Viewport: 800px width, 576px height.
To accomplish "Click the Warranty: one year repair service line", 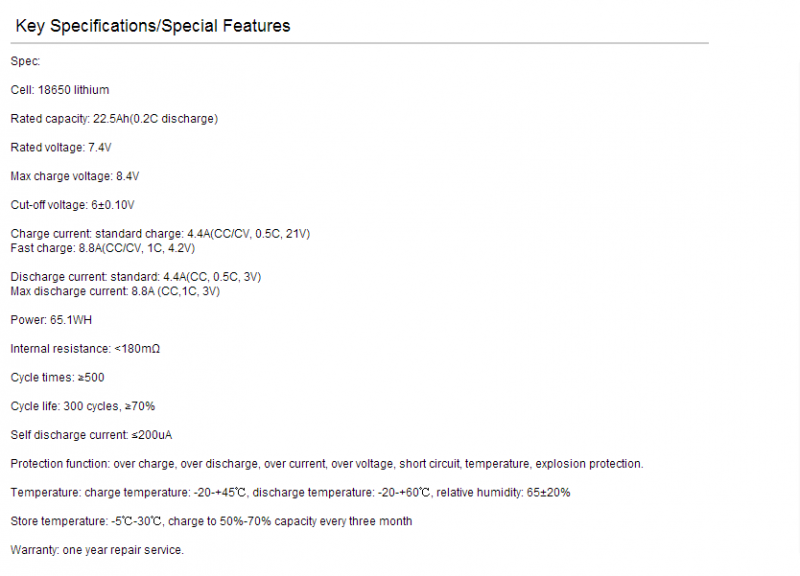I will click(97, 550).
